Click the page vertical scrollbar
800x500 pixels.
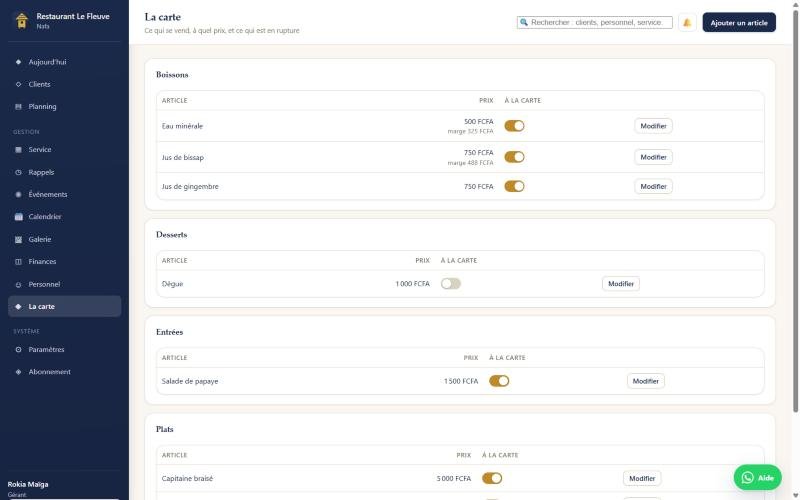[795, 210]
